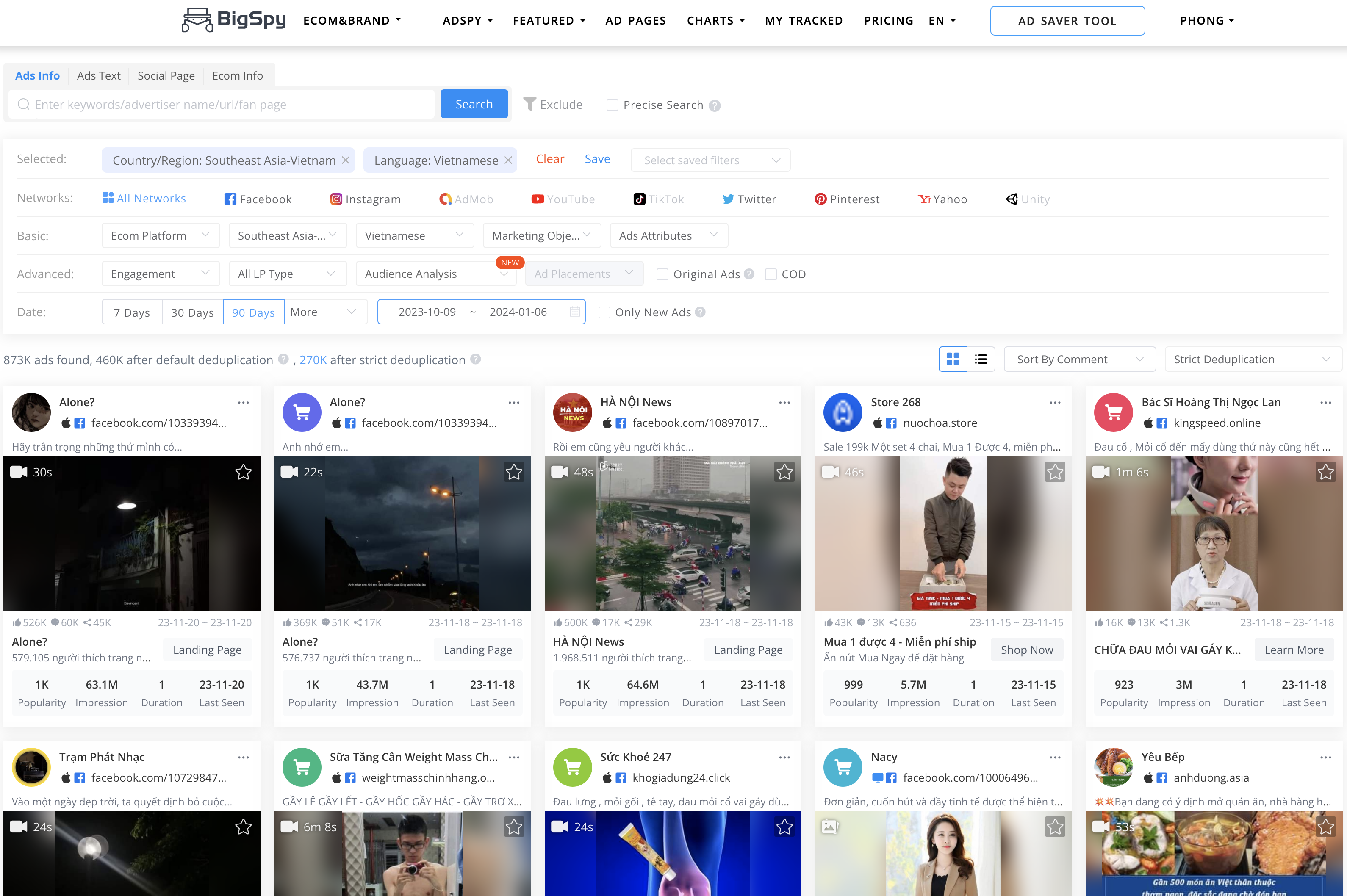Enable Only New Ads checkbox
1347x896 pixels.
point(604,312)
